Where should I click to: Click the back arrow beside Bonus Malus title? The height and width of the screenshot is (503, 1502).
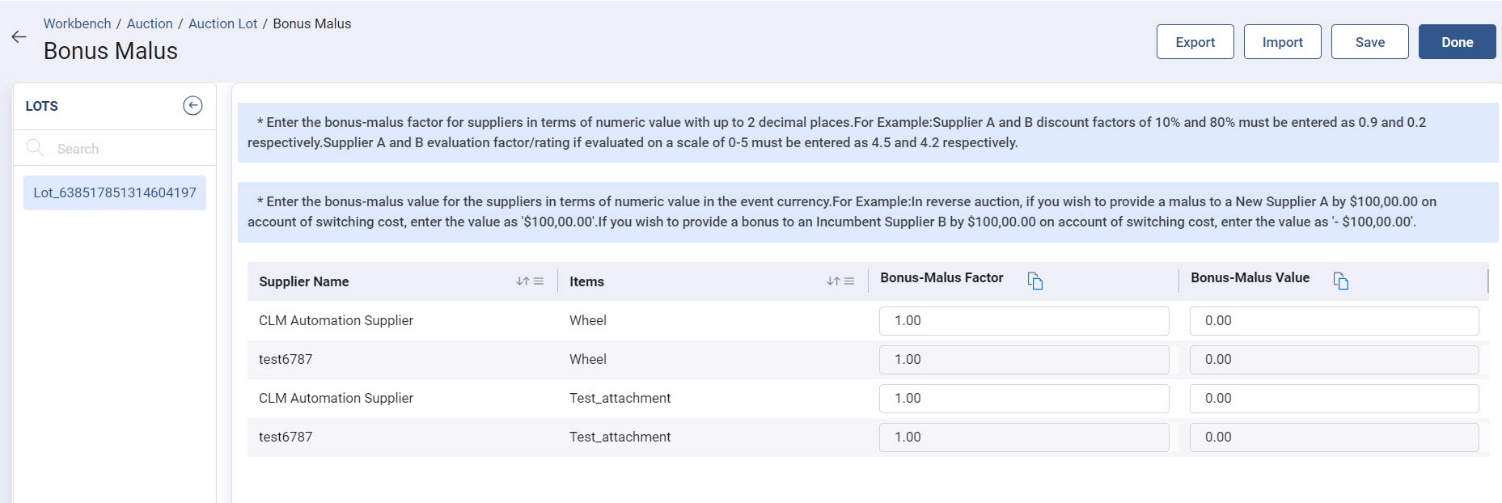tap(18, 37)
